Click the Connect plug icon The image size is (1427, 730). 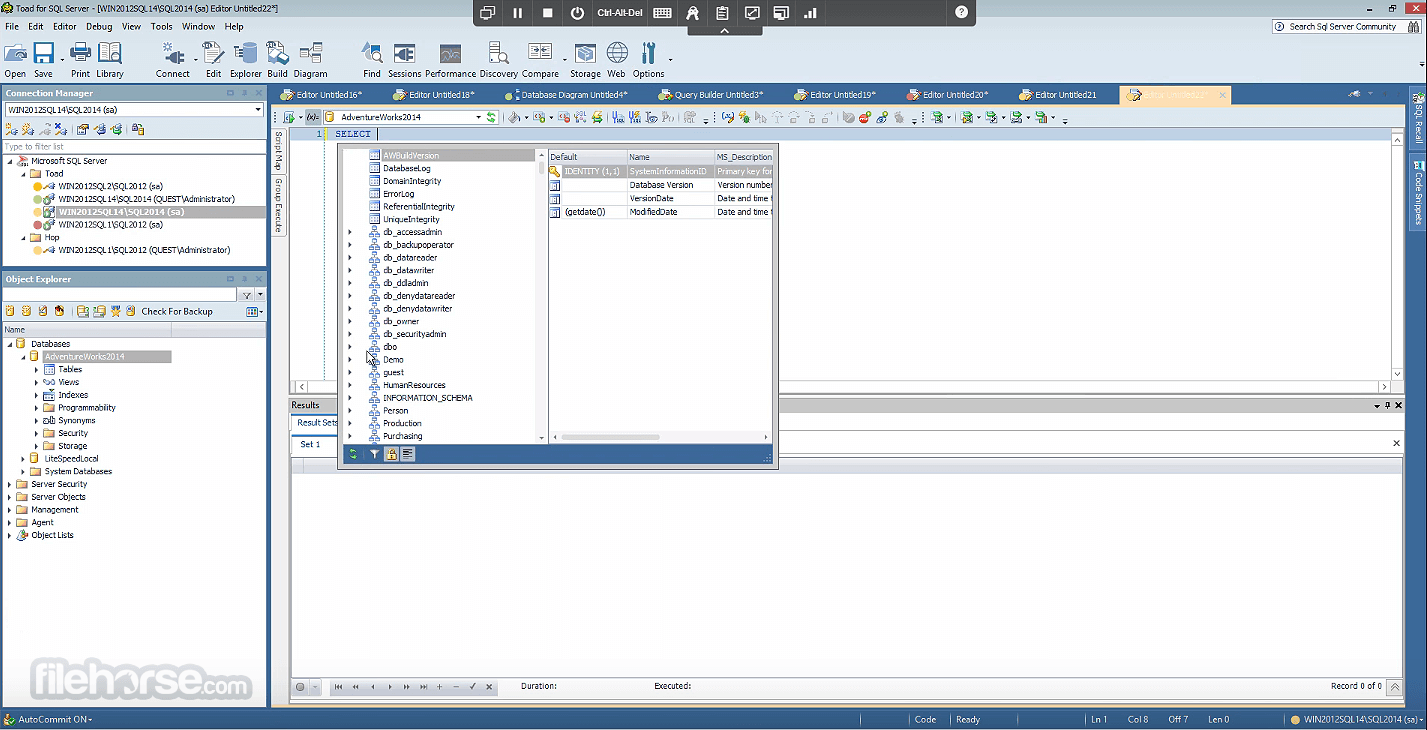pos(172,60)
